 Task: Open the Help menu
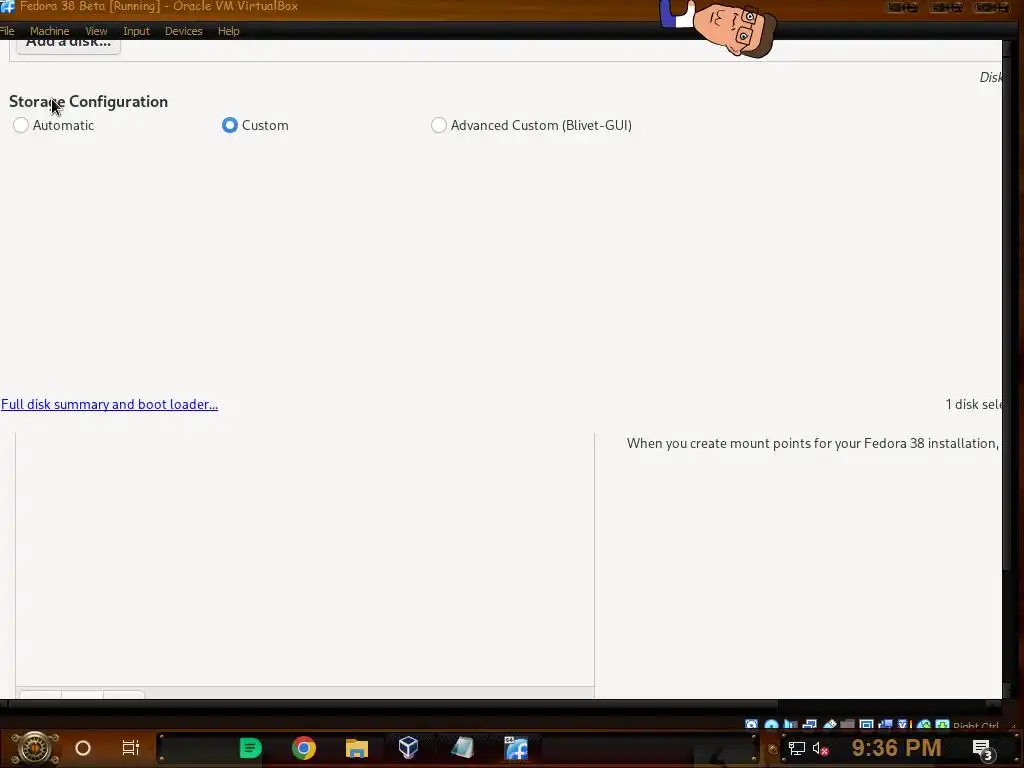tap(229, 31)
